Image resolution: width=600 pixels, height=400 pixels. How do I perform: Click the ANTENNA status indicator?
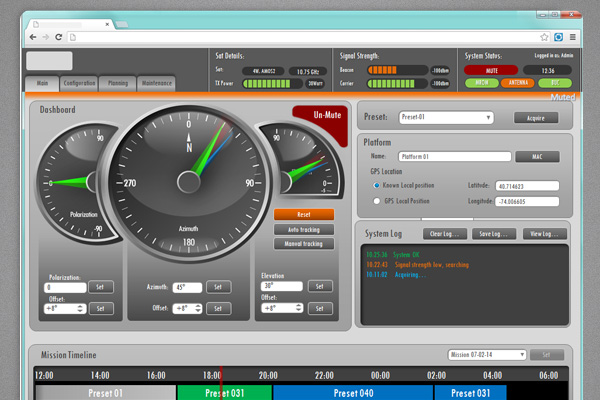[516, 83]
